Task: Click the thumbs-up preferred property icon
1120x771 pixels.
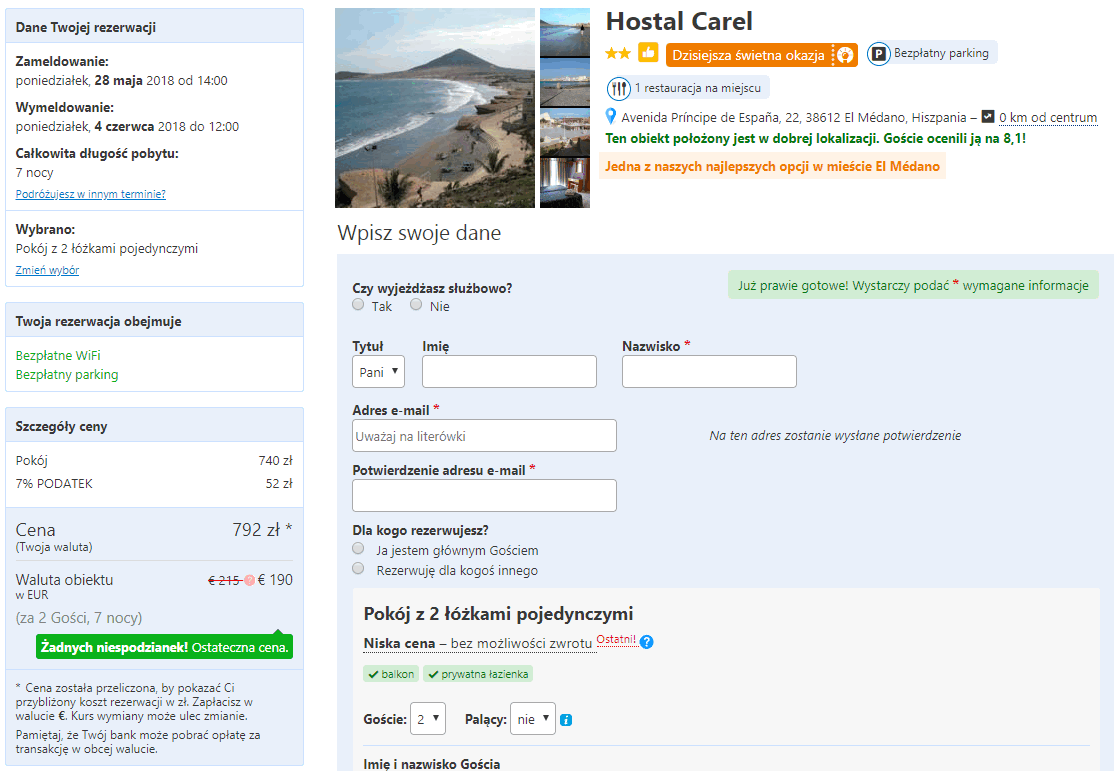Action: (x=649, y=53)
